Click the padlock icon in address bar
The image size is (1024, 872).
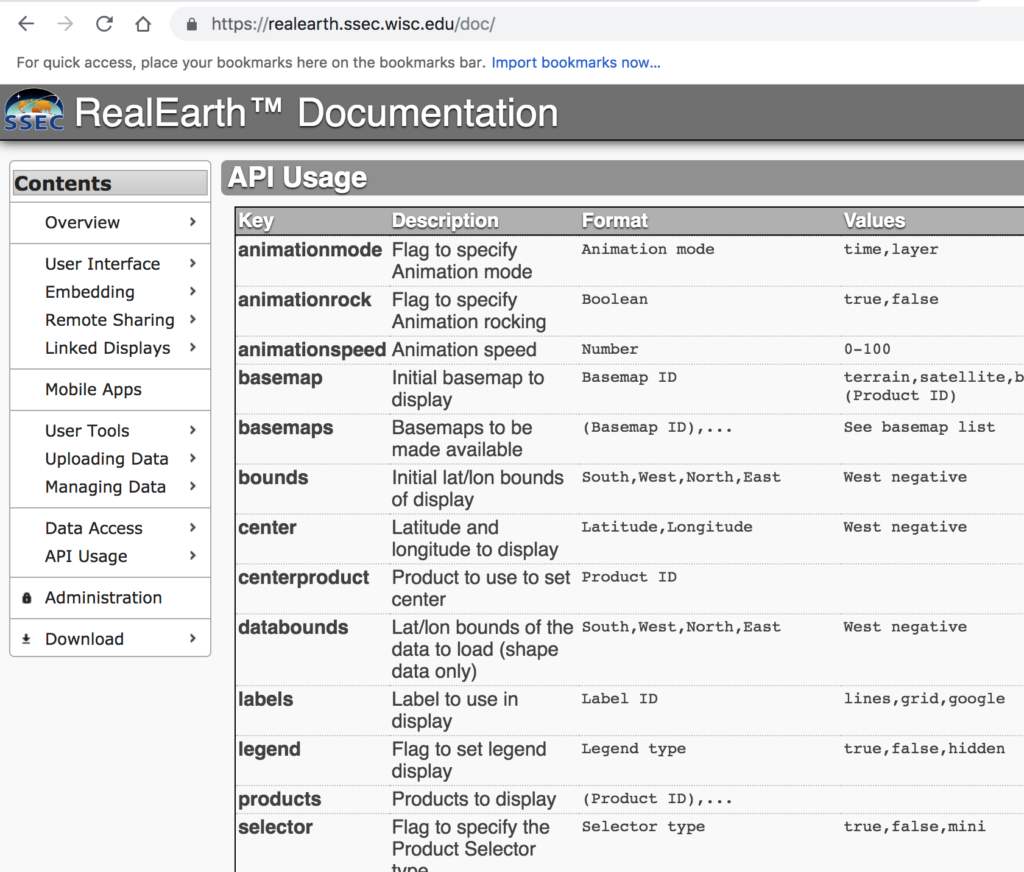coord(192,24)
